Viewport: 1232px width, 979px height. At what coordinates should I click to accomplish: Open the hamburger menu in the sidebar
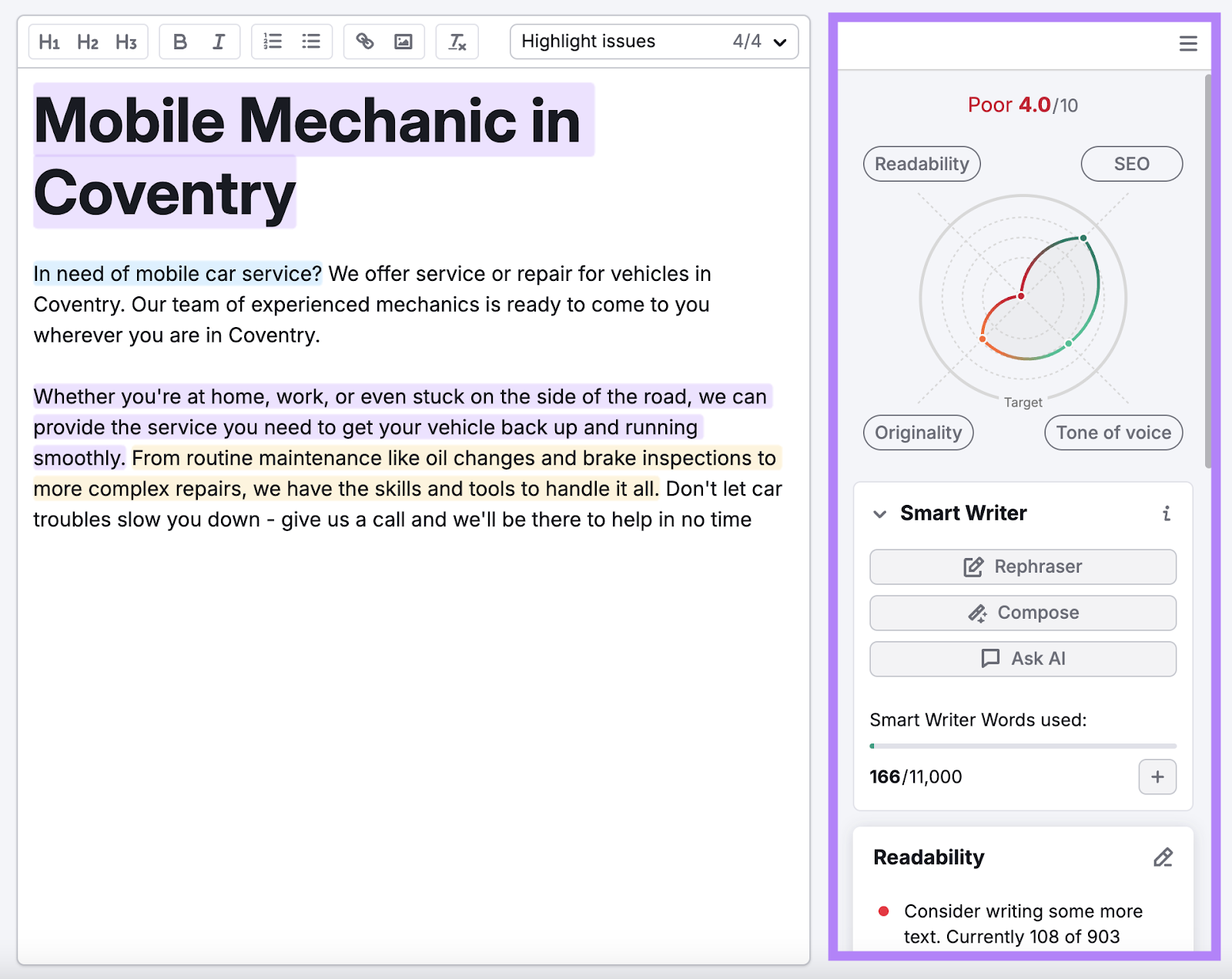click(1188, 44)
